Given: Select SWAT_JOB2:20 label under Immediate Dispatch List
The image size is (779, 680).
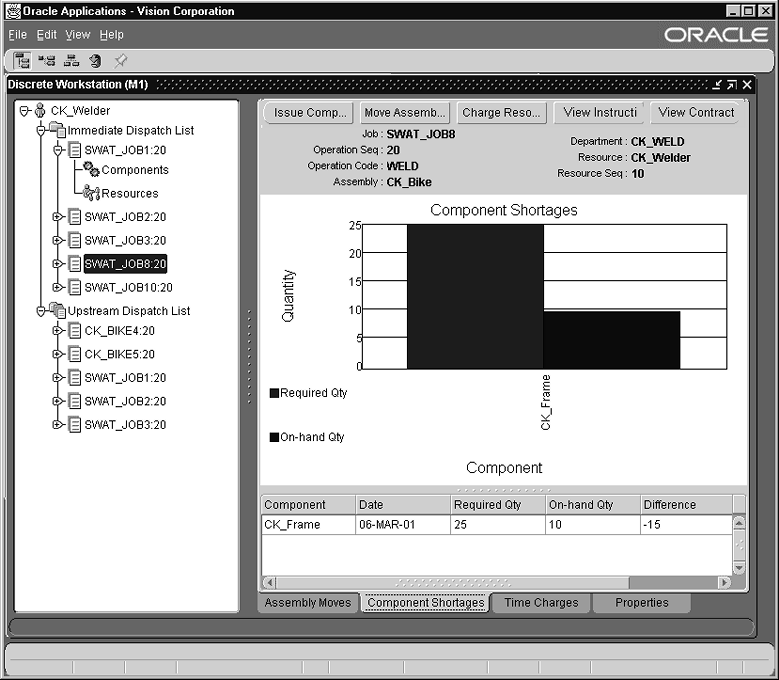Looking at the screenshot, I should (x=125, y=217).
